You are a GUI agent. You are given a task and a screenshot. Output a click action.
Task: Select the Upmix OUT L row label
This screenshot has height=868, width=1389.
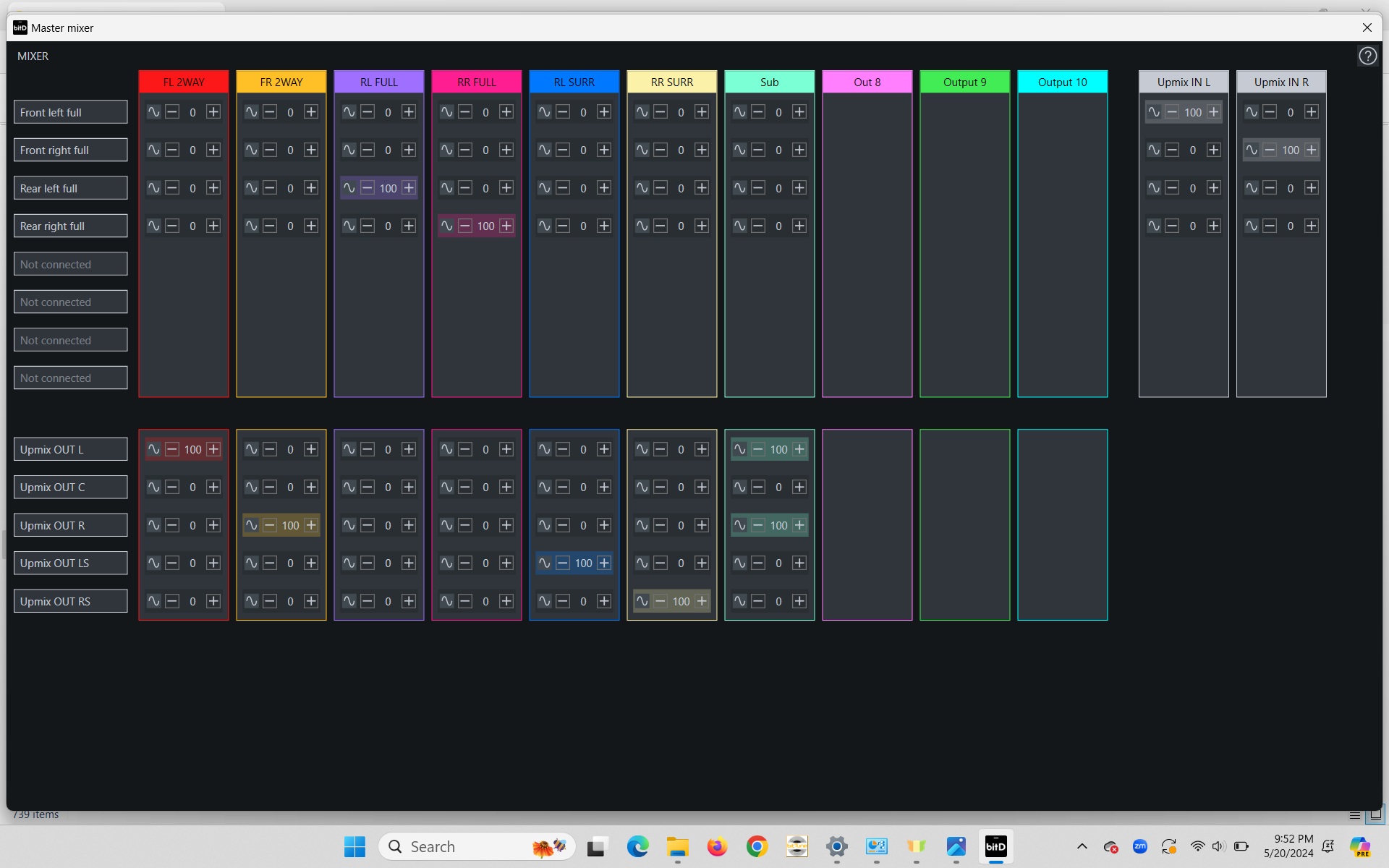coord(71,449)
